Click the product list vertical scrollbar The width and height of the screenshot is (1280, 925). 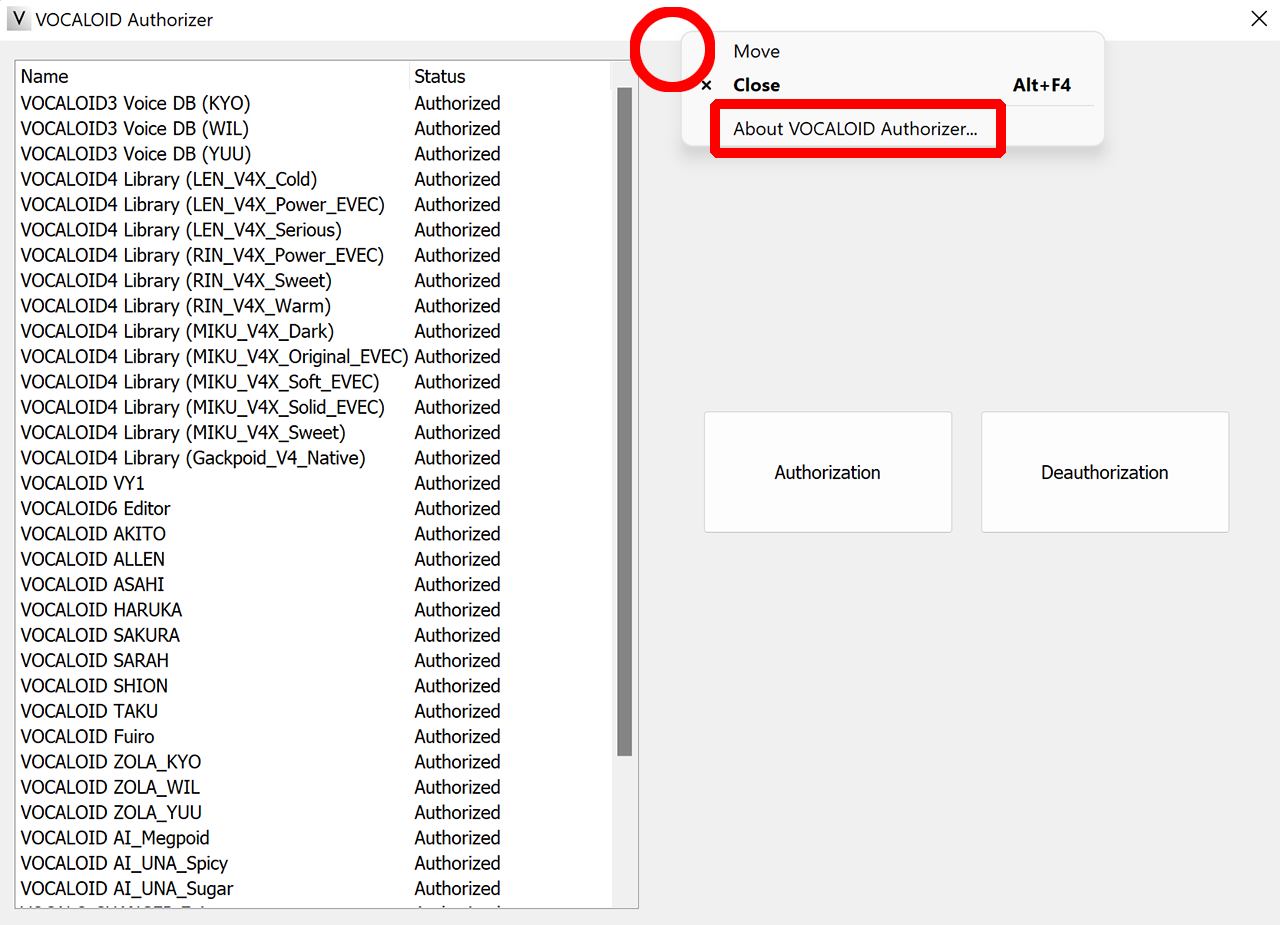624,420
